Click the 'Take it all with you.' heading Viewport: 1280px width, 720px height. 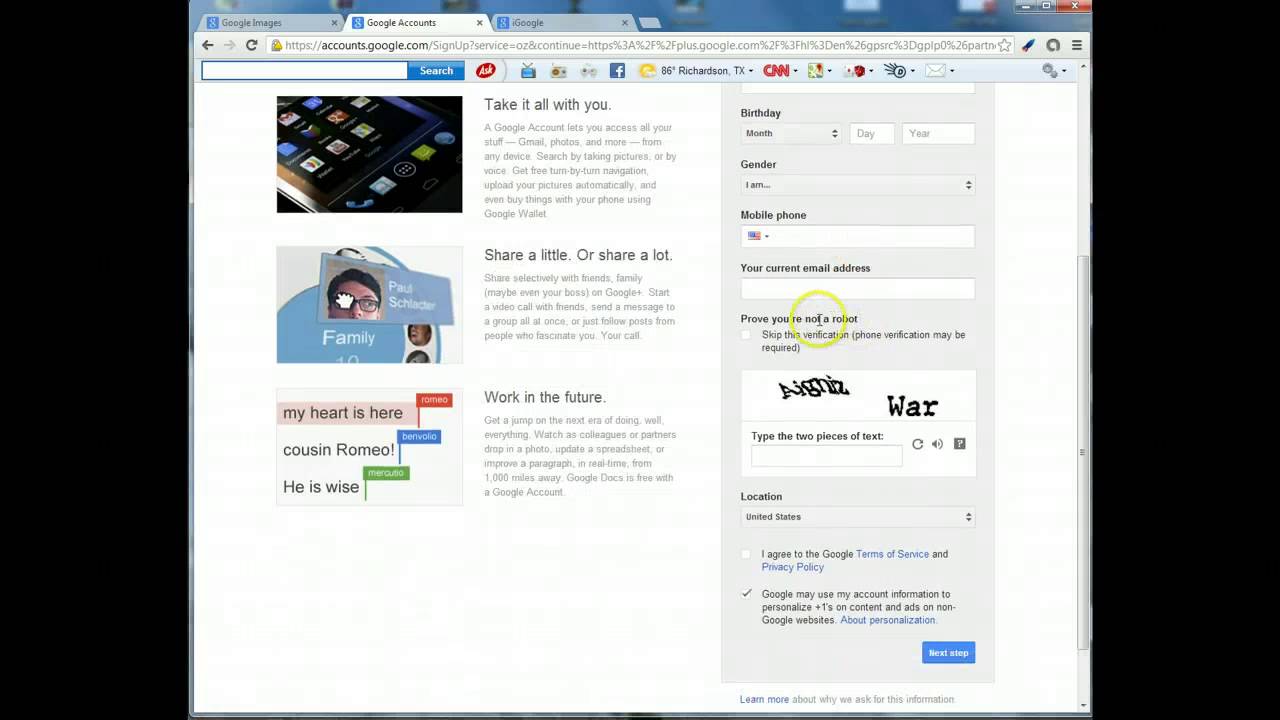(547, 104)
